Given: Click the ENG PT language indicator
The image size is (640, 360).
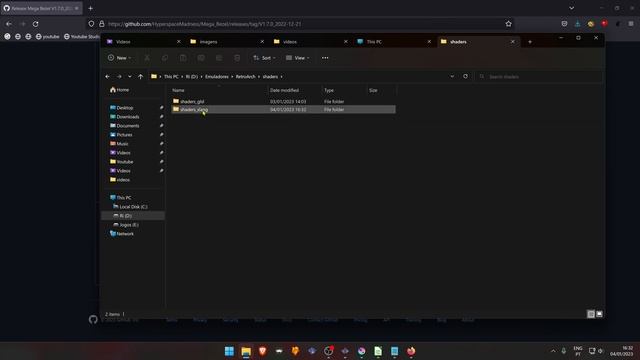Looking at the screenshot, I should pos(578,351).
